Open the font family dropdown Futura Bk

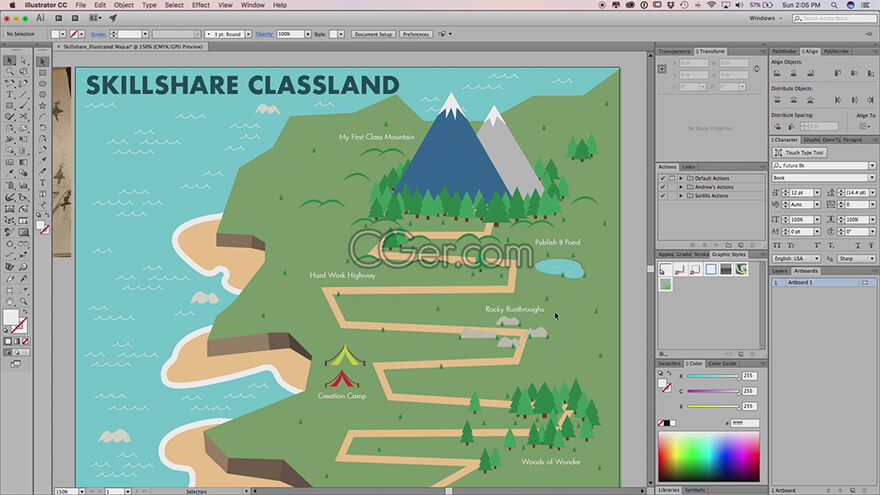[872, 166]
